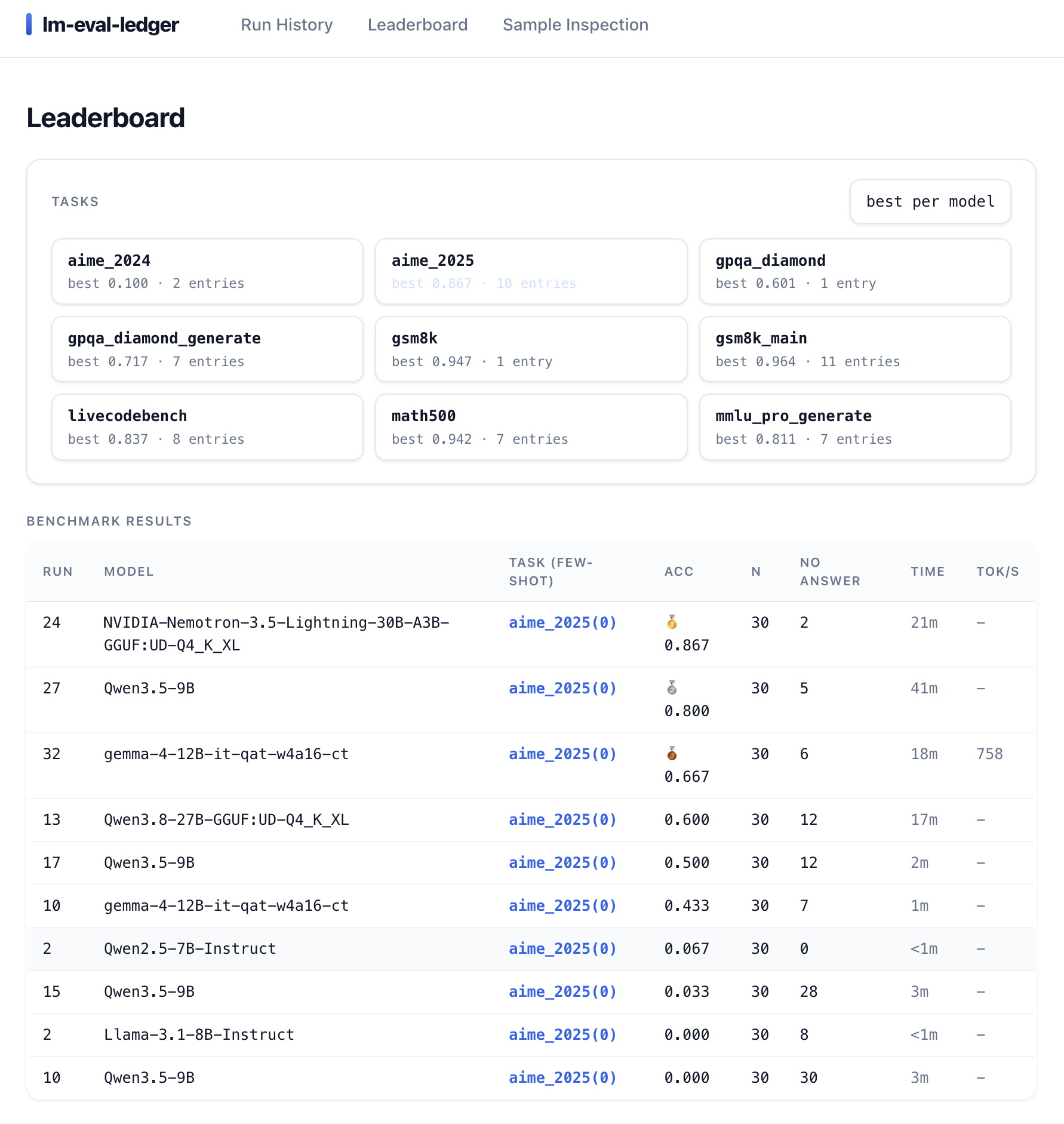Open the Run History tab
The width and height of the screenshot is (1064, 1124).
pyautogui.click(x=287, y=25)
